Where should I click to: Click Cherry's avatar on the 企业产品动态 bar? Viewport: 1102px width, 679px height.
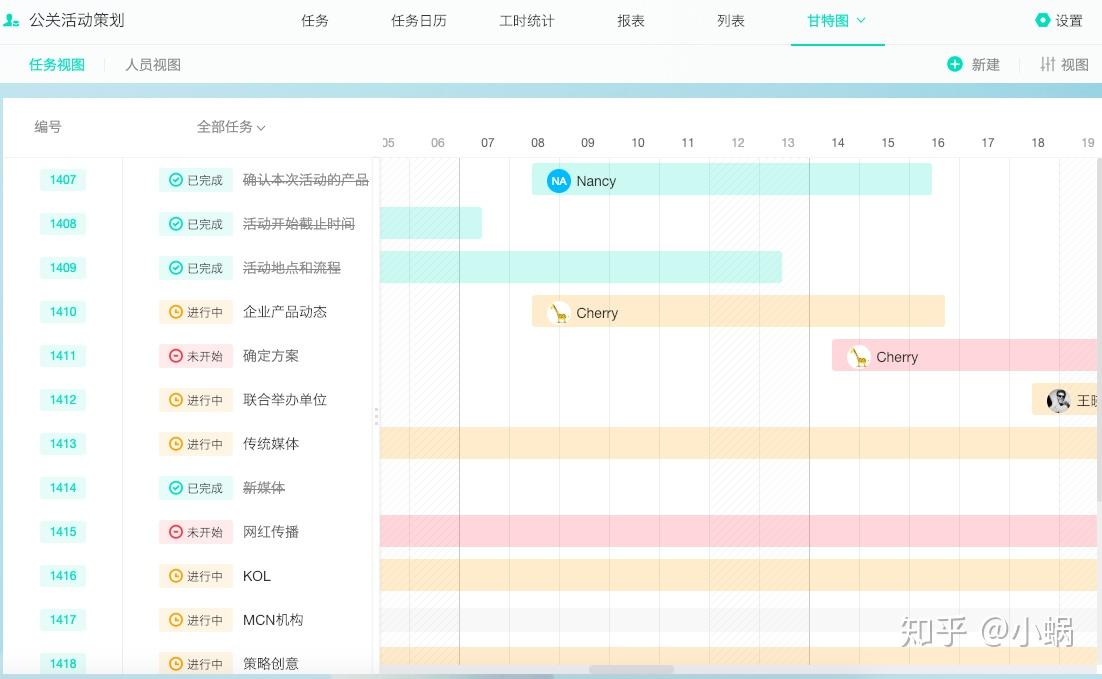558,312
